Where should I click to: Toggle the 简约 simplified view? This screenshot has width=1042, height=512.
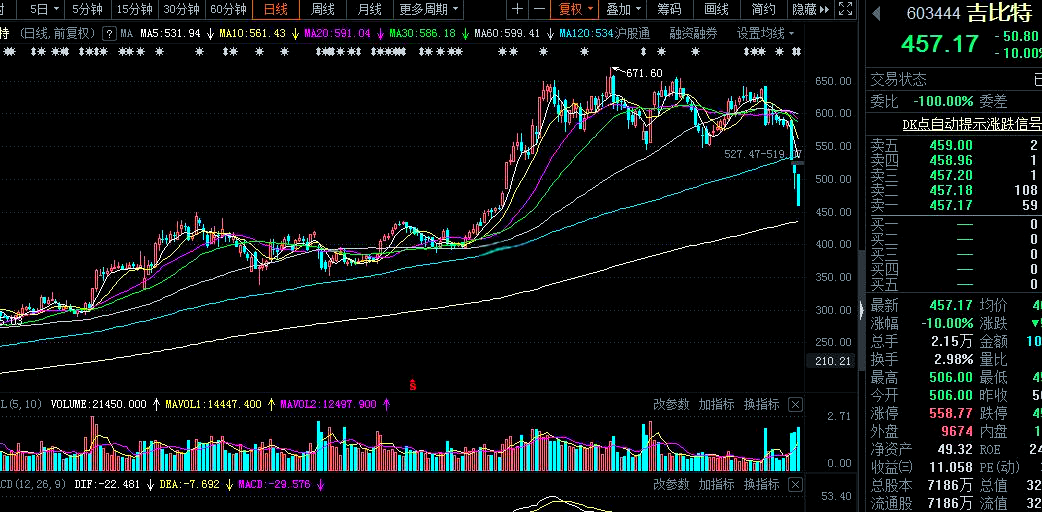click(x=763, y=10)
